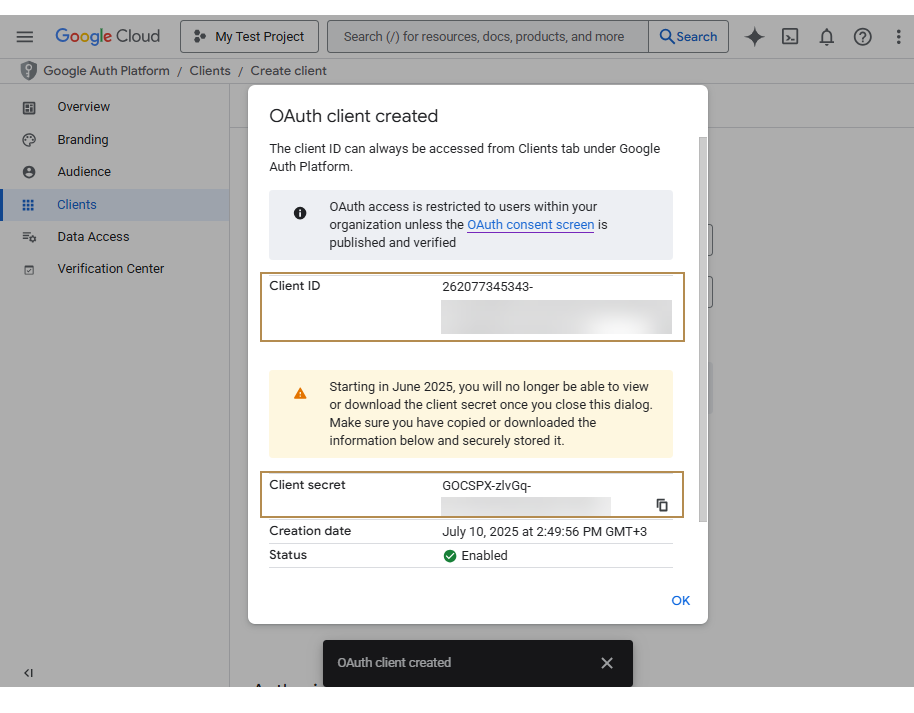Click the creation date value
The image size is (914, 713).
coord(544,532)
